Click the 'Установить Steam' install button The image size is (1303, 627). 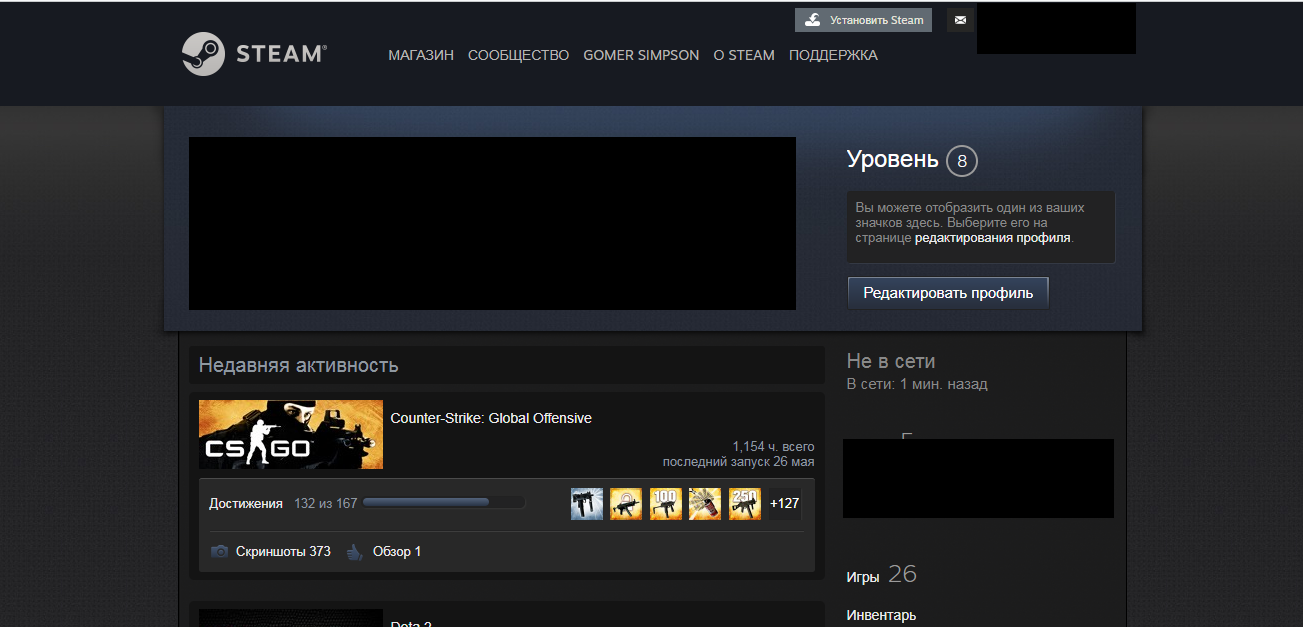pos(863,20)
